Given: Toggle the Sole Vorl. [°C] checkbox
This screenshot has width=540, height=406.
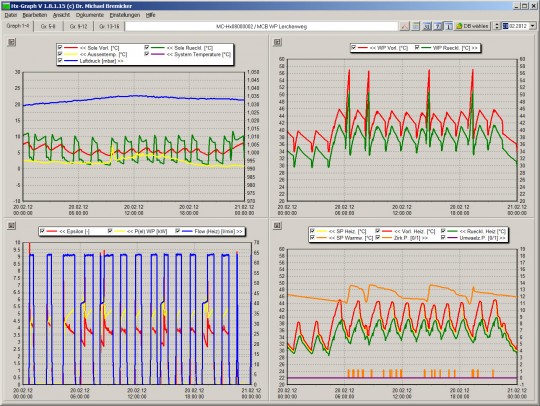Looking at the screenshot, I should (x=60, y=48).
